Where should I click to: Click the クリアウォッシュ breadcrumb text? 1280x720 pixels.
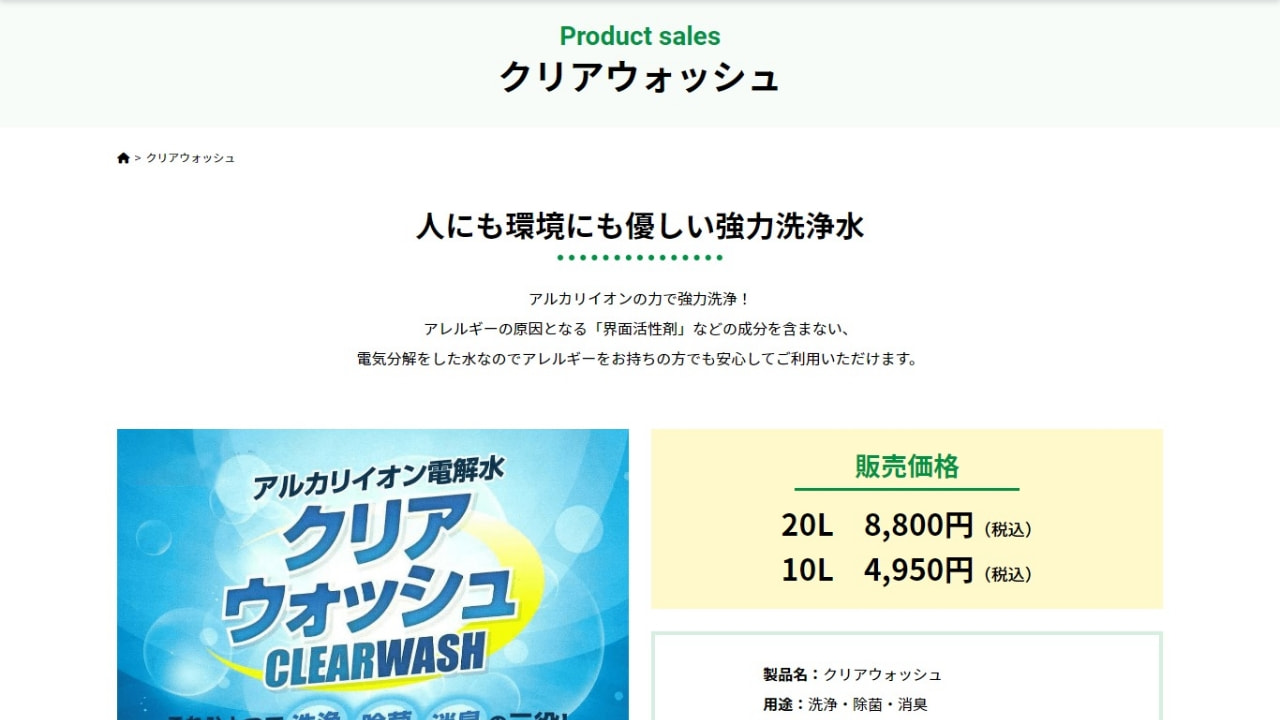191,158
